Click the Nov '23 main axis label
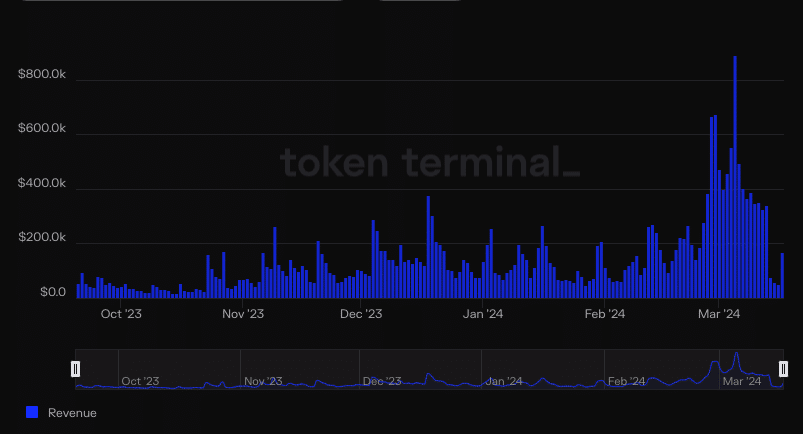 (x=243, y=314)
